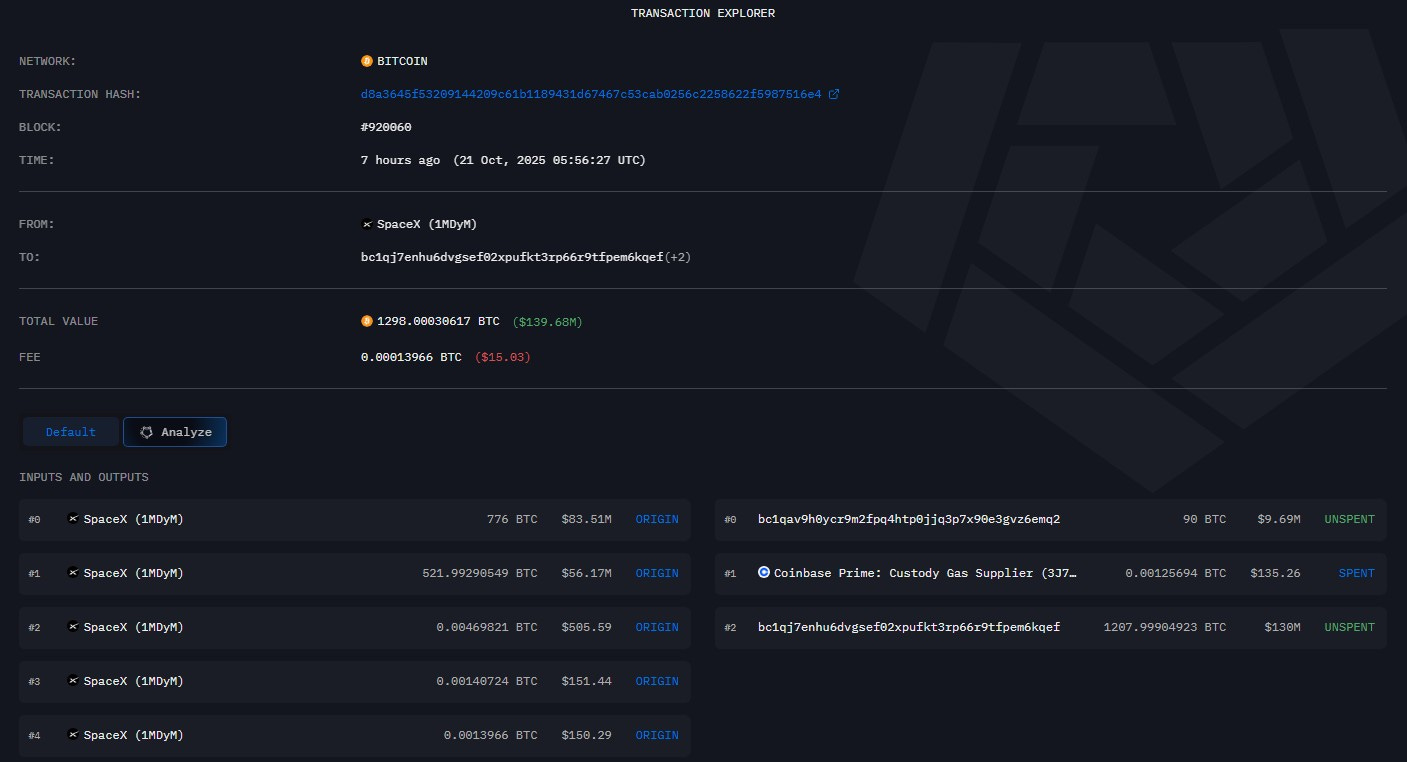Click UNSPENT status on 1207.99904923 BTC output
Viewport: 1407px width, 762px height.
1350,627
